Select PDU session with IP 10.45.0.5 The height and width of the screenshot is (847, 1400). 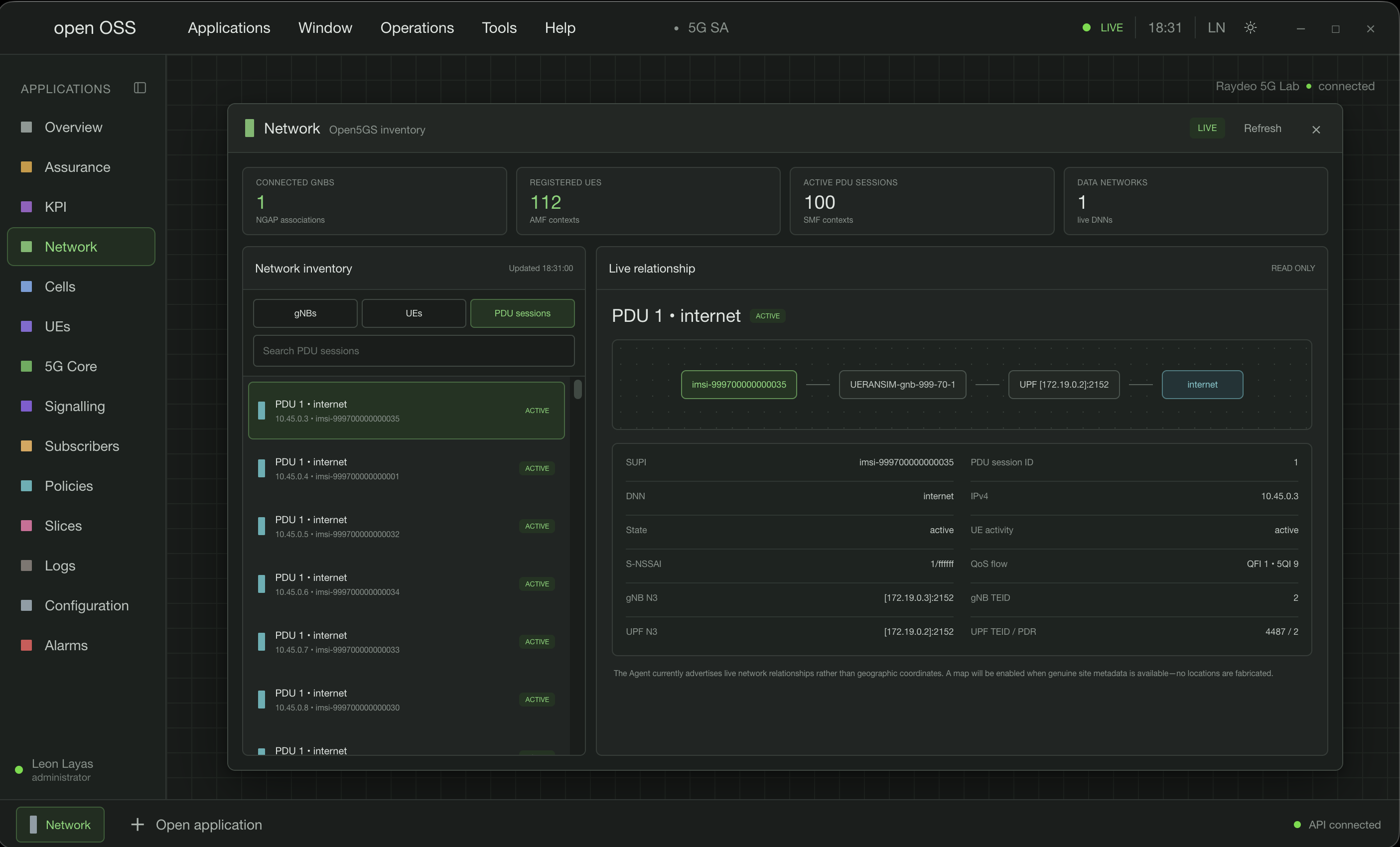click(406, 526)
